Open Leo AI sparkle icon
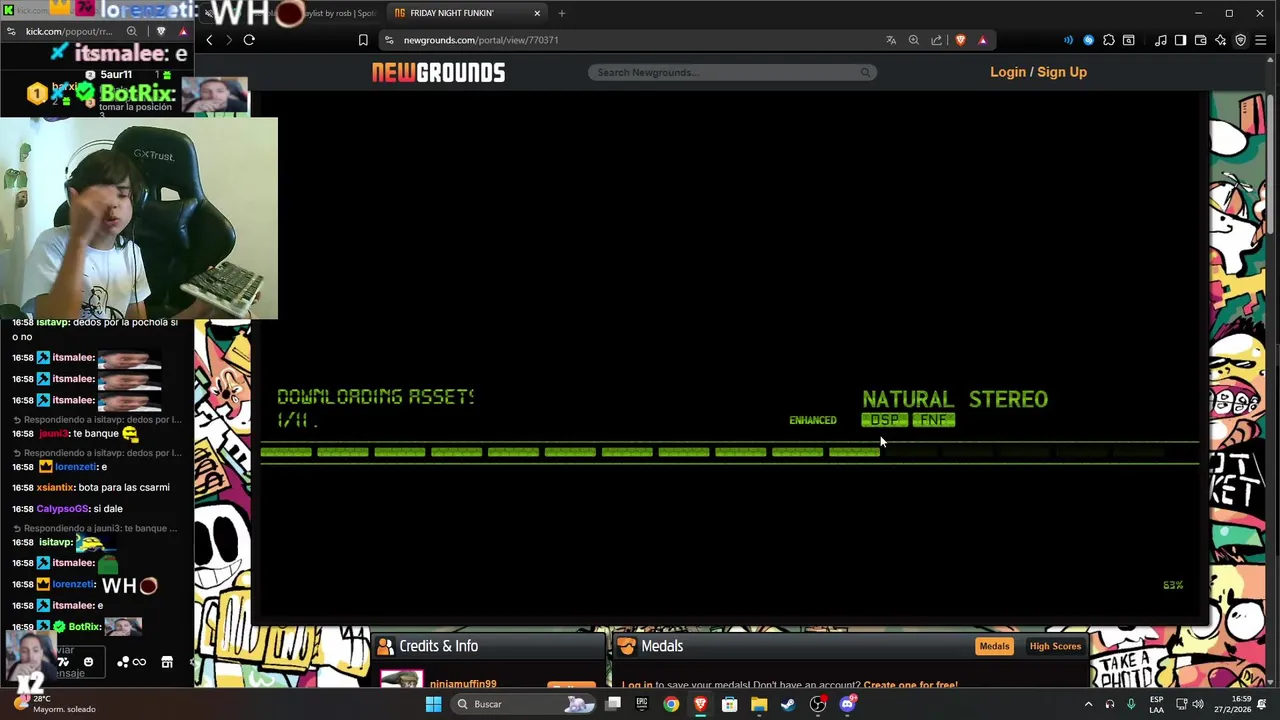 point(1220,40)
